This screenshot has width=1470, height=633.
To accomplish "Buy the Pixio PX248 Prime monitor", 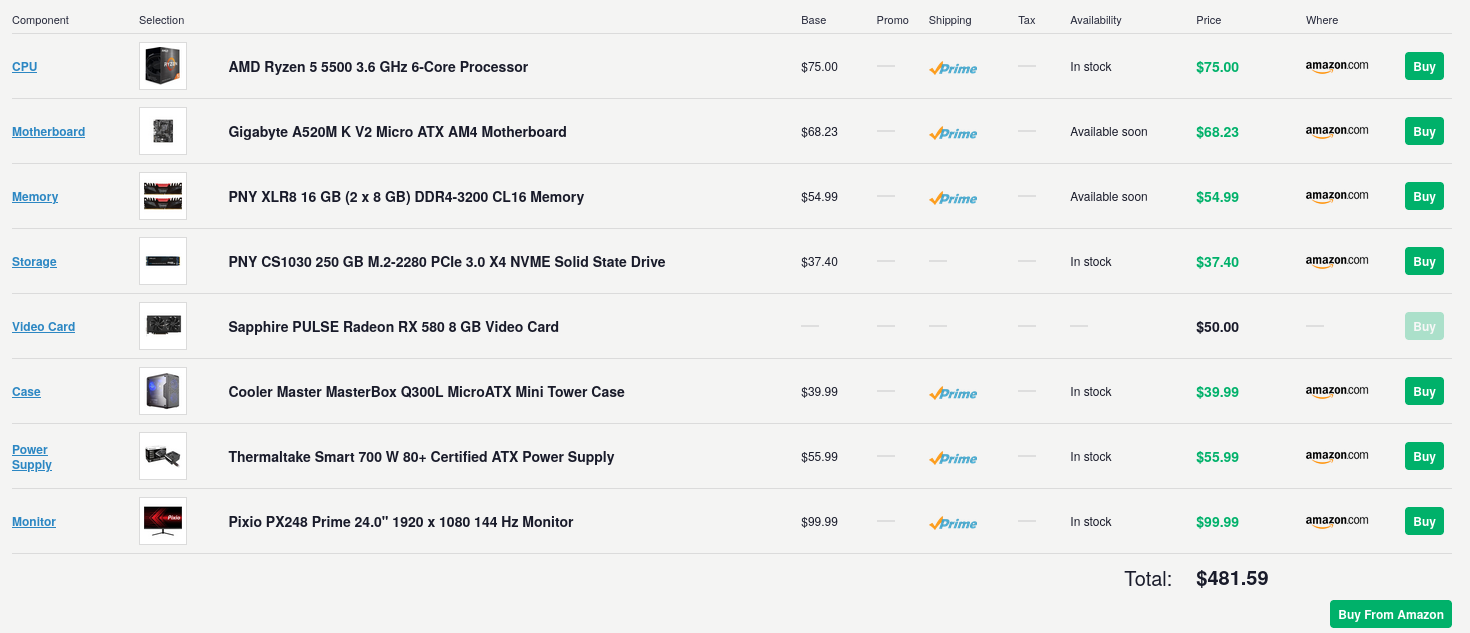I will tap(1424, 521).
